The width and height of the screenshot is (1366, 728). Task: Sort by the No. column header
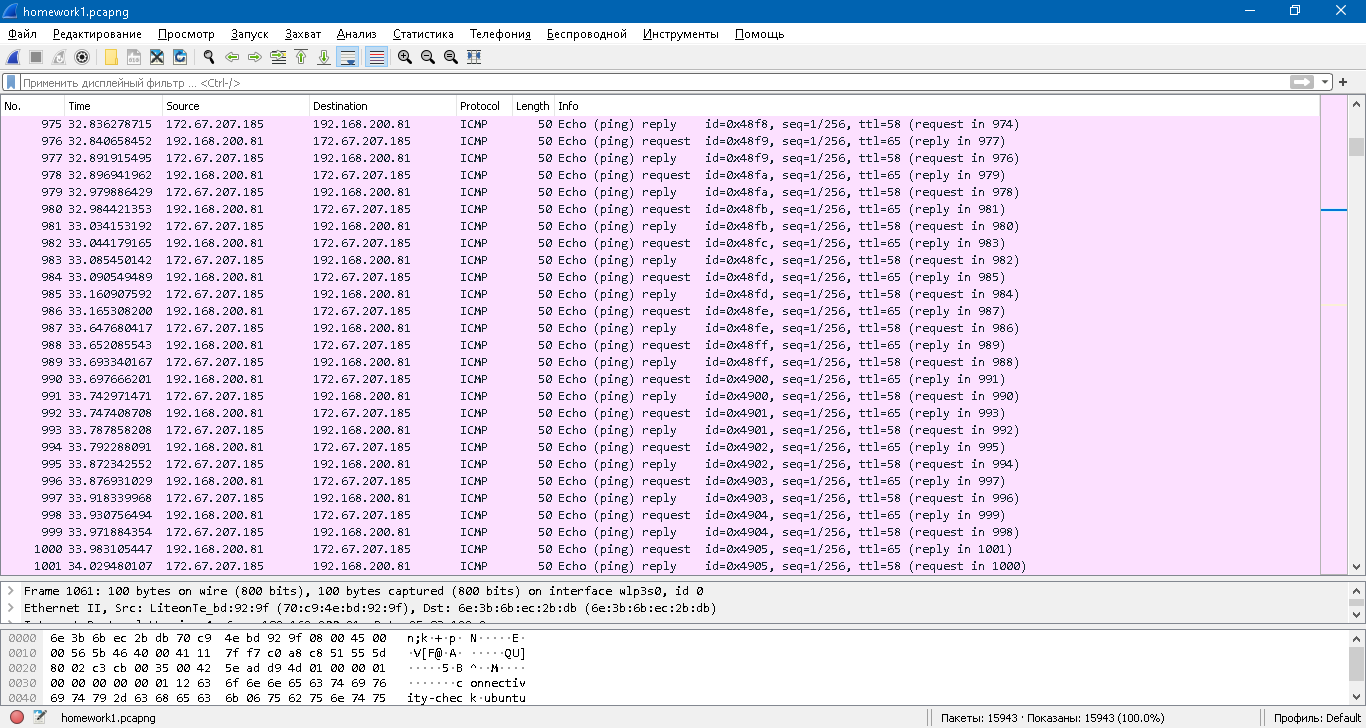pos(32,106)
